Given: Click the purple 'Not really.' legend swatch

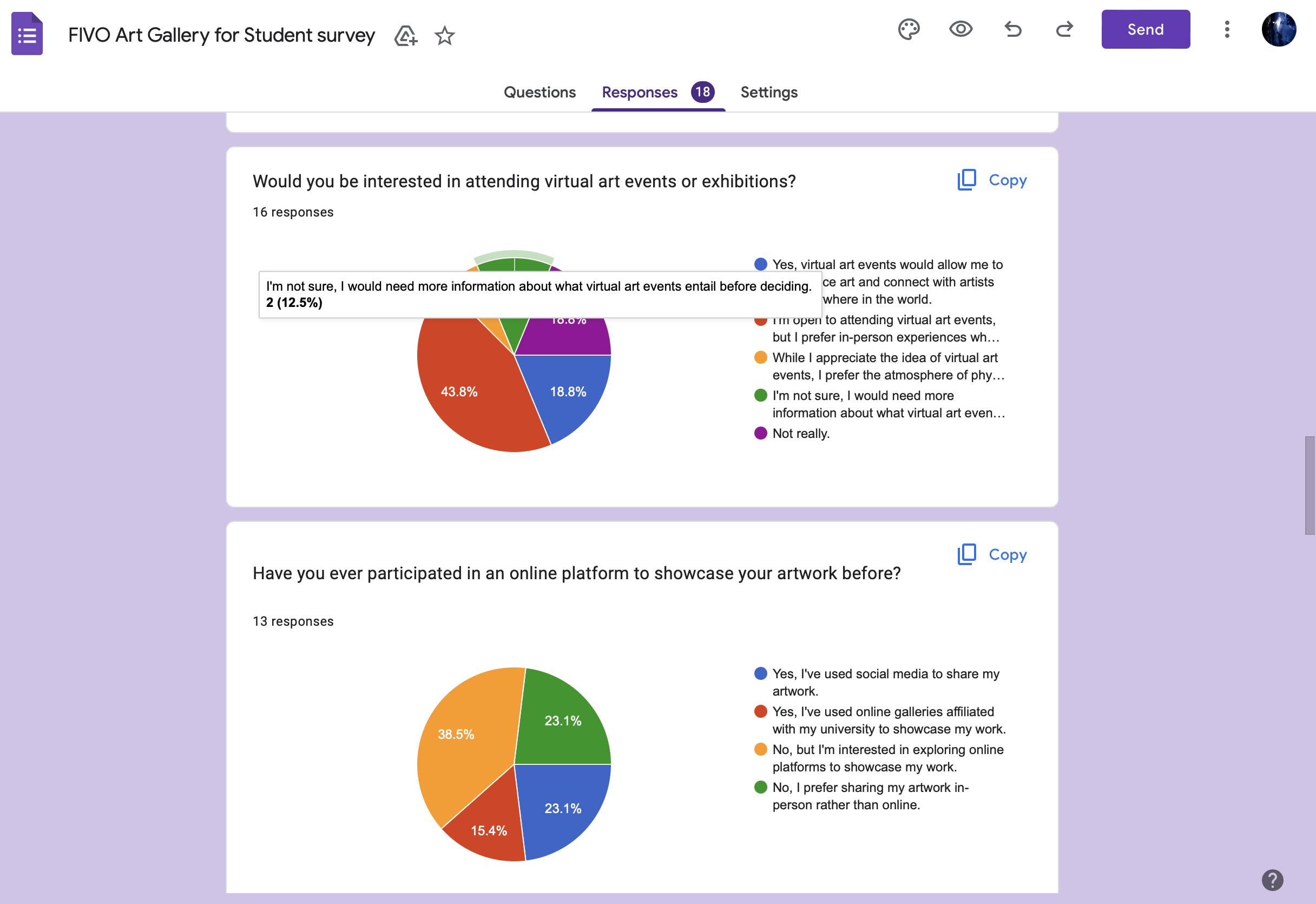Looking at the screenshot, I should (760, 433).
